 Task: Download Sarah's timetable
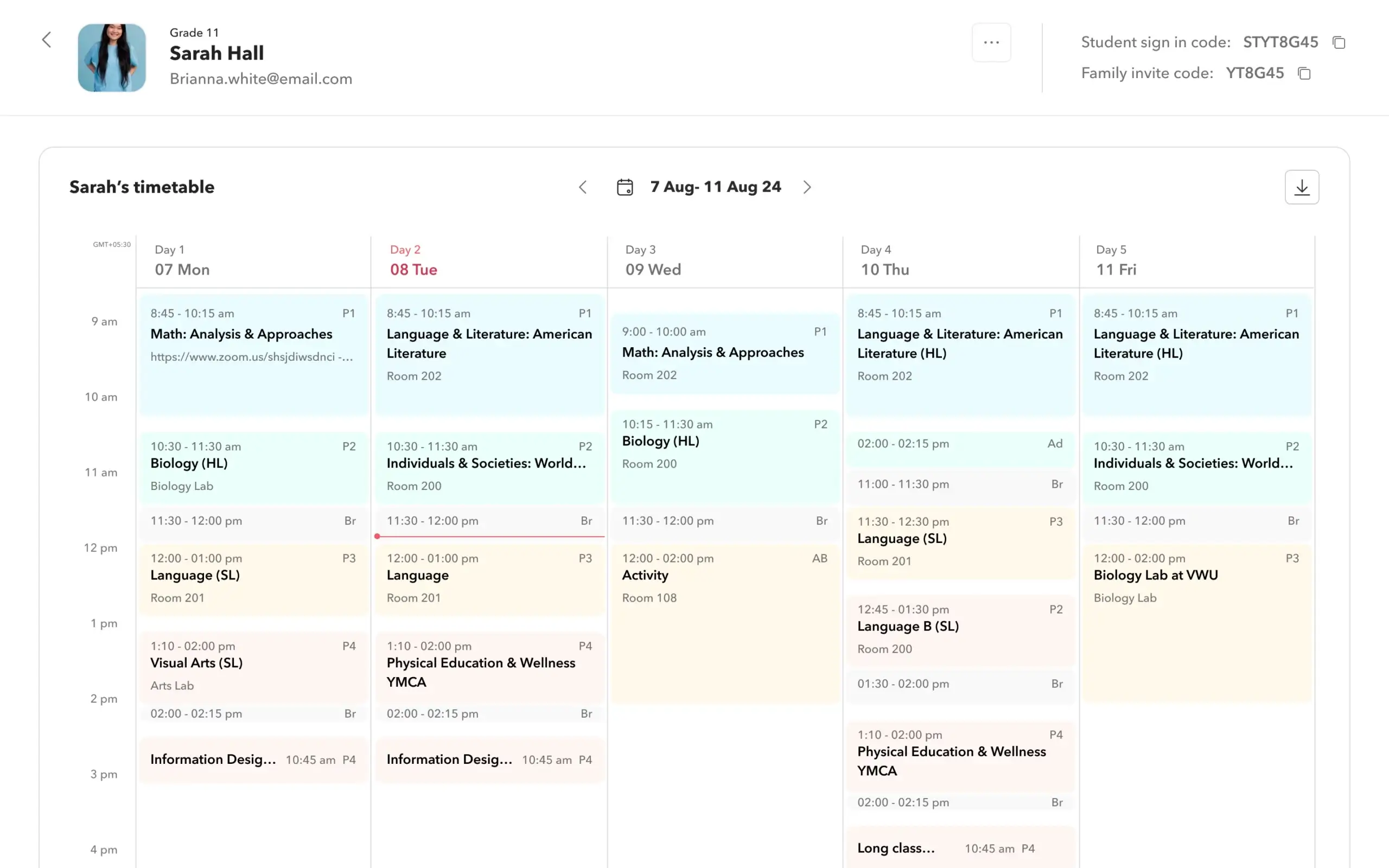coord(1302,187)
